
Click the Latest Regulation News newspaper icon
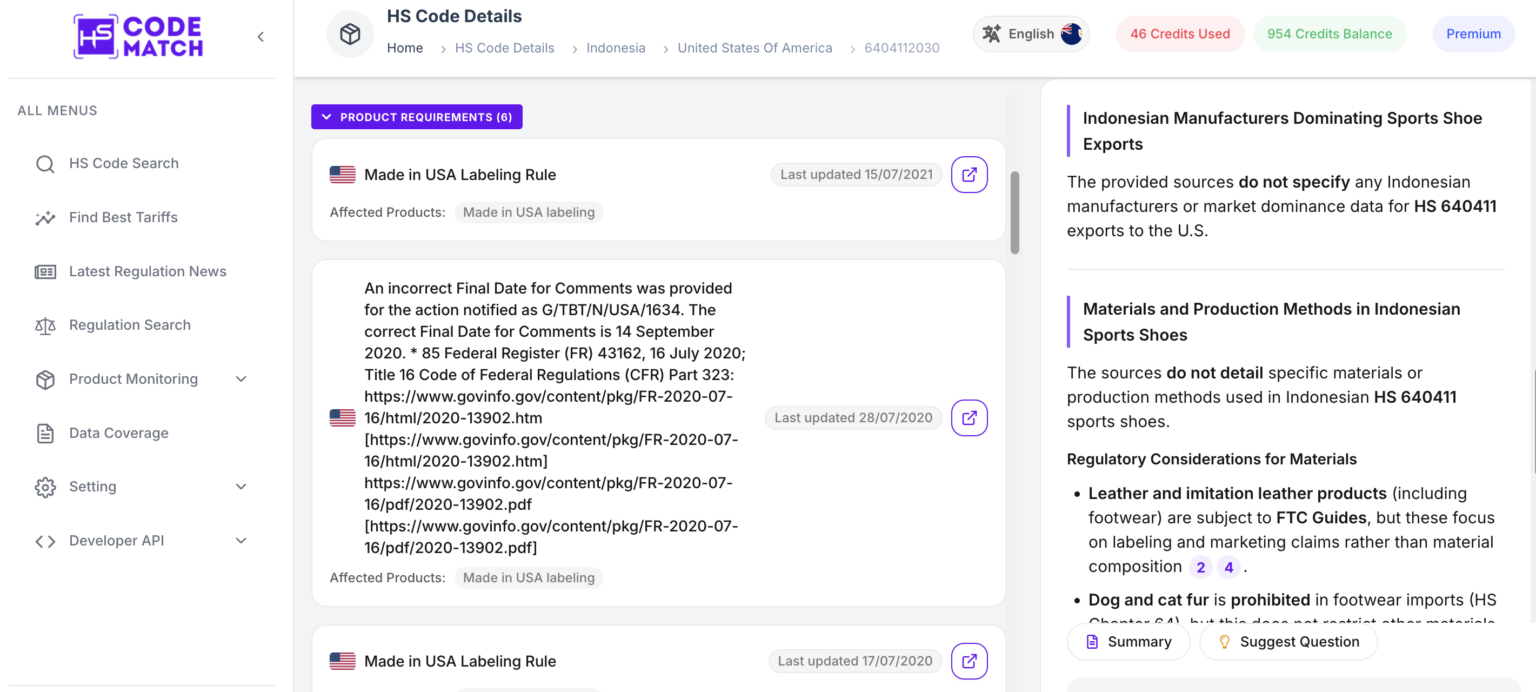pyautogui.click(x=45, y=272)
